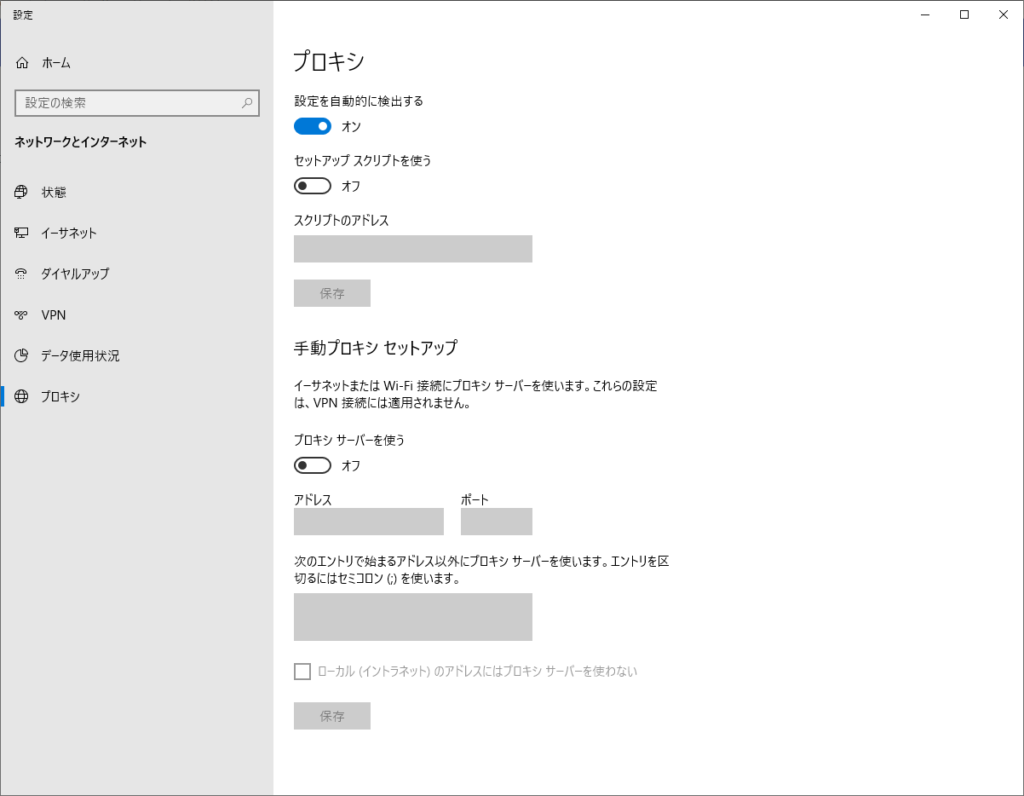Minimize the 設定 window

[x=925, y=14]
